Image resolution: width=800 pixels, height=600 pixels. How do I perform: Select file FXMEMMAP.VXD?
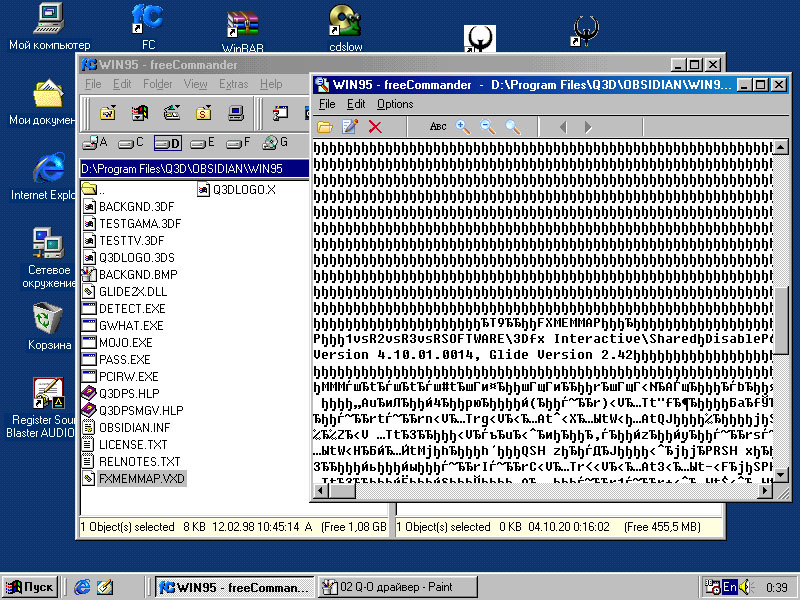pyautogui.click(x=134, y=479)
